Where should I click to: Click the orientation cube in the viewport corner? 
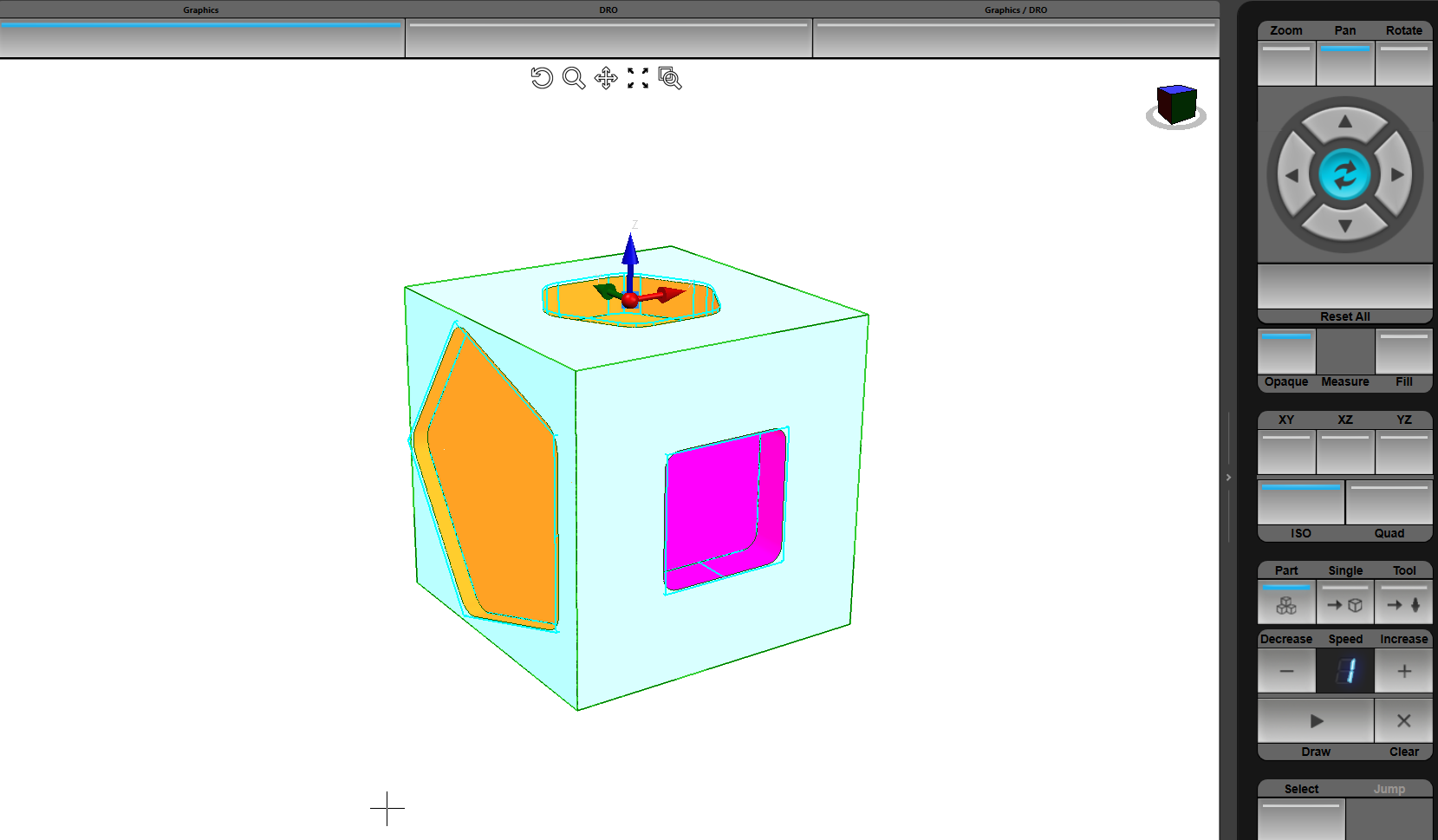(x=1176, y=105)
